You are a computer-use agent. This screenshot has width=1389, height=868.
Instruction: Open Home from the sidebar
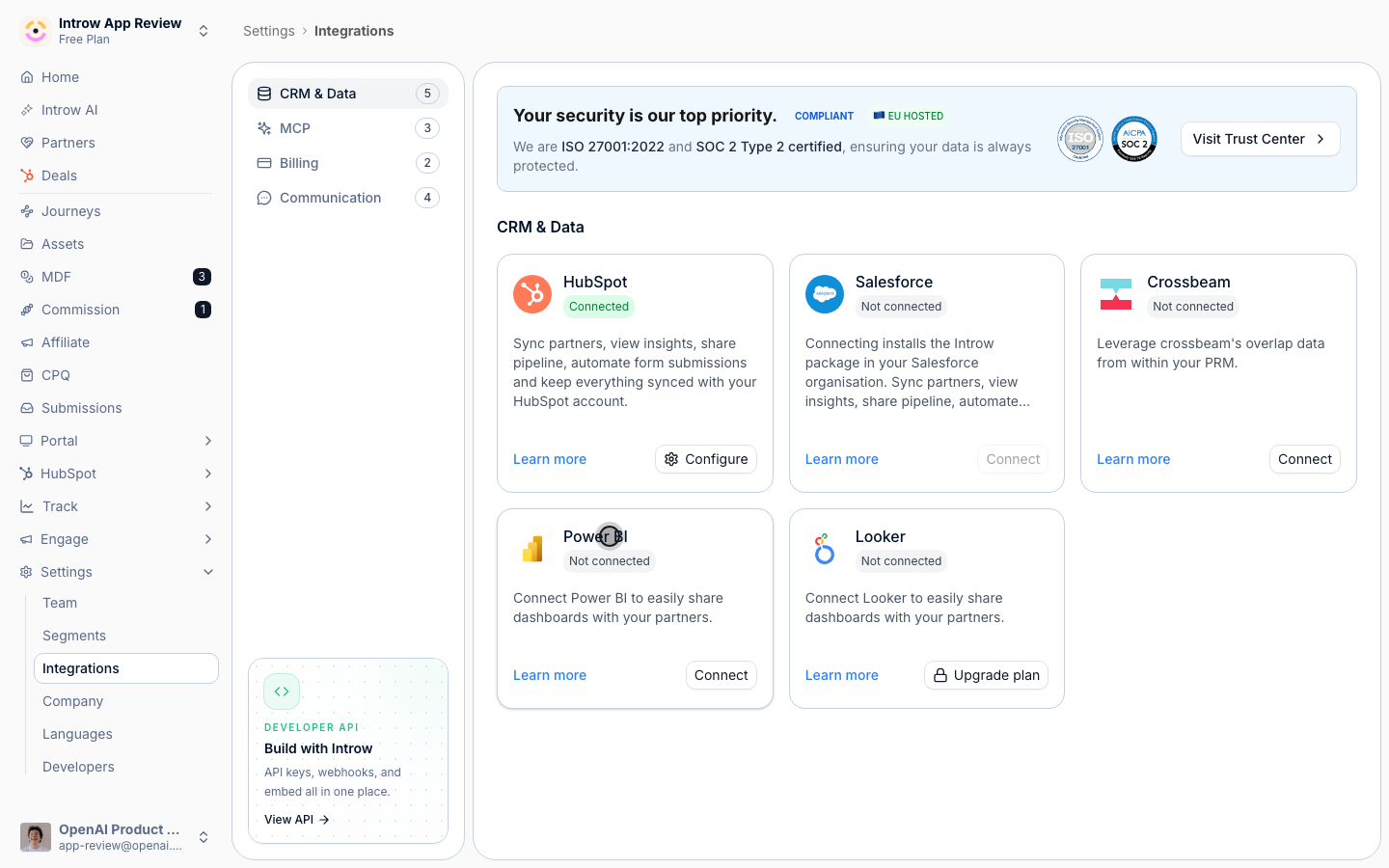[x=116, y=77]
